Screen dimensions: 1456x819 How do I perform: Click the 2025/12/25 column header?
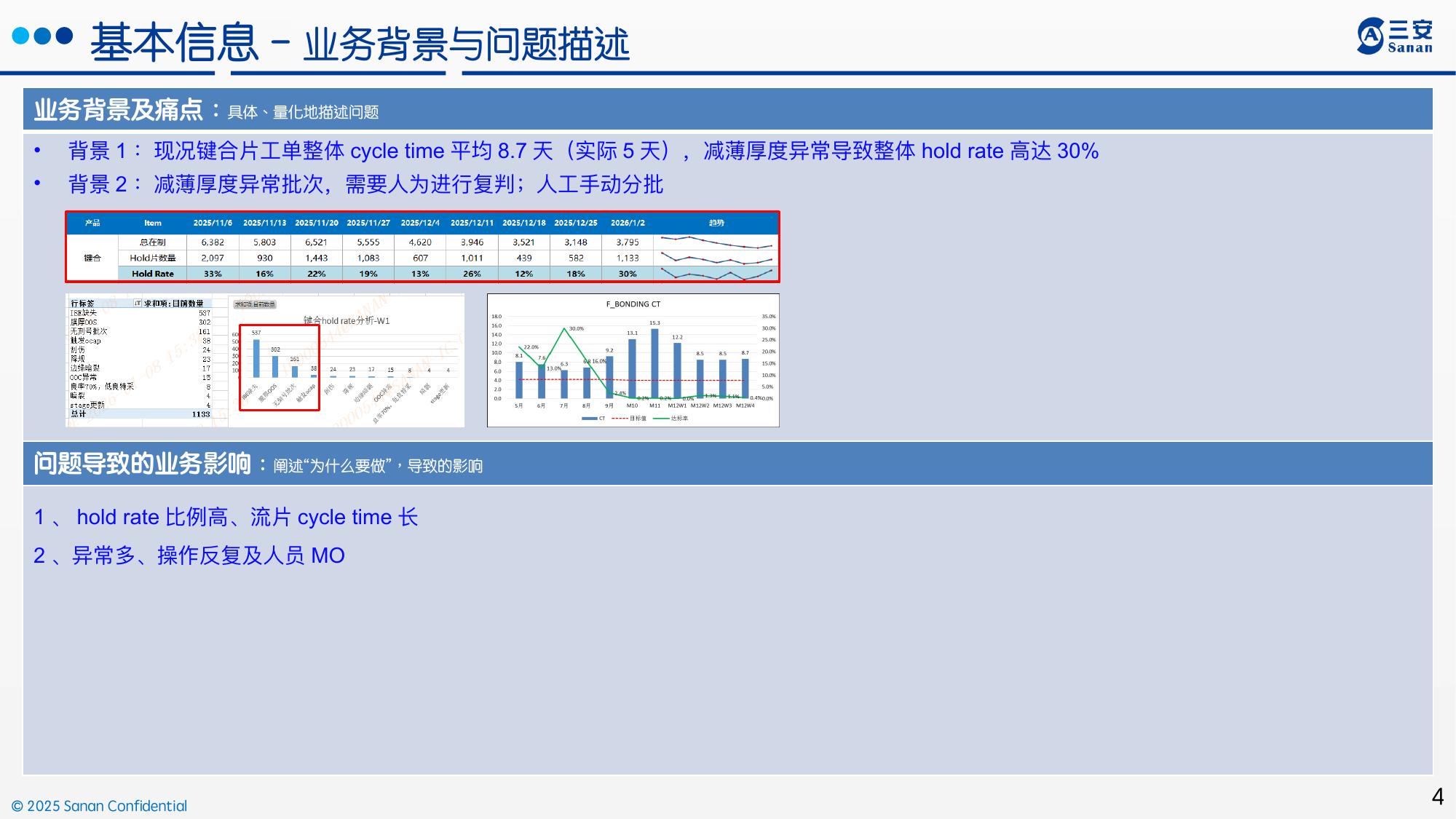576,223
